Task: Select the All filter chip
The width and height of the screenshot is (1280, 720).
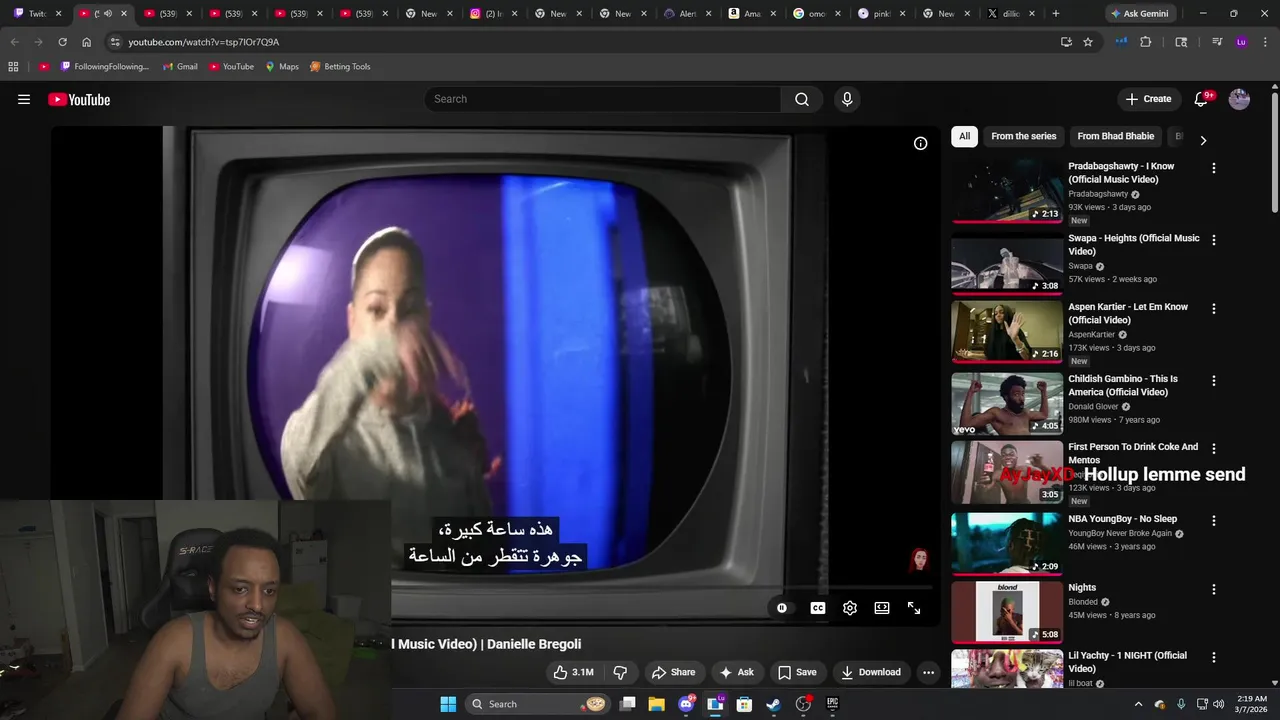Action: pos(964,136)
